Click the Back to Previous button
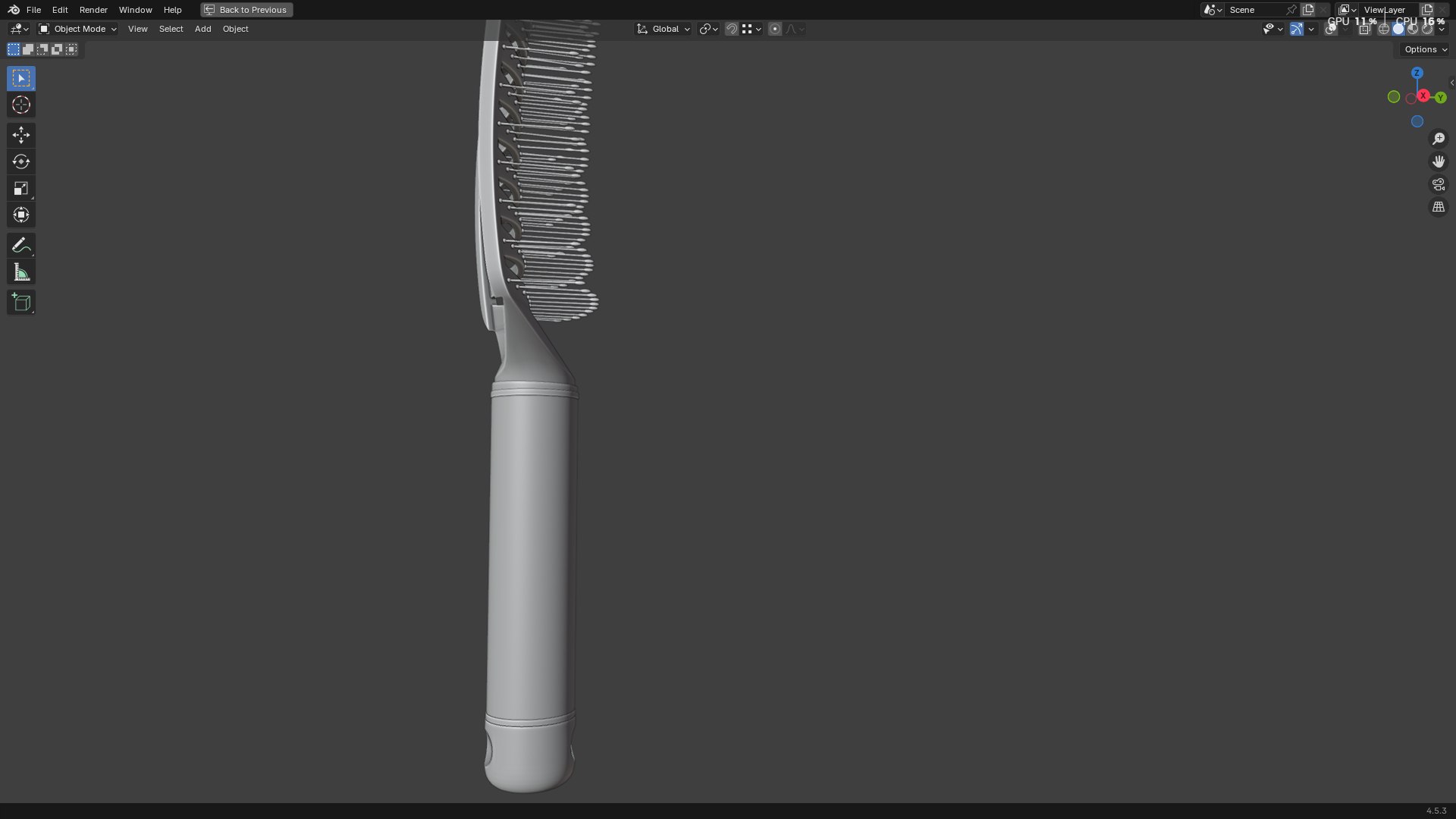Image resolution: width=1456 pixels, height=819 pixels. (x=246, y=10)
